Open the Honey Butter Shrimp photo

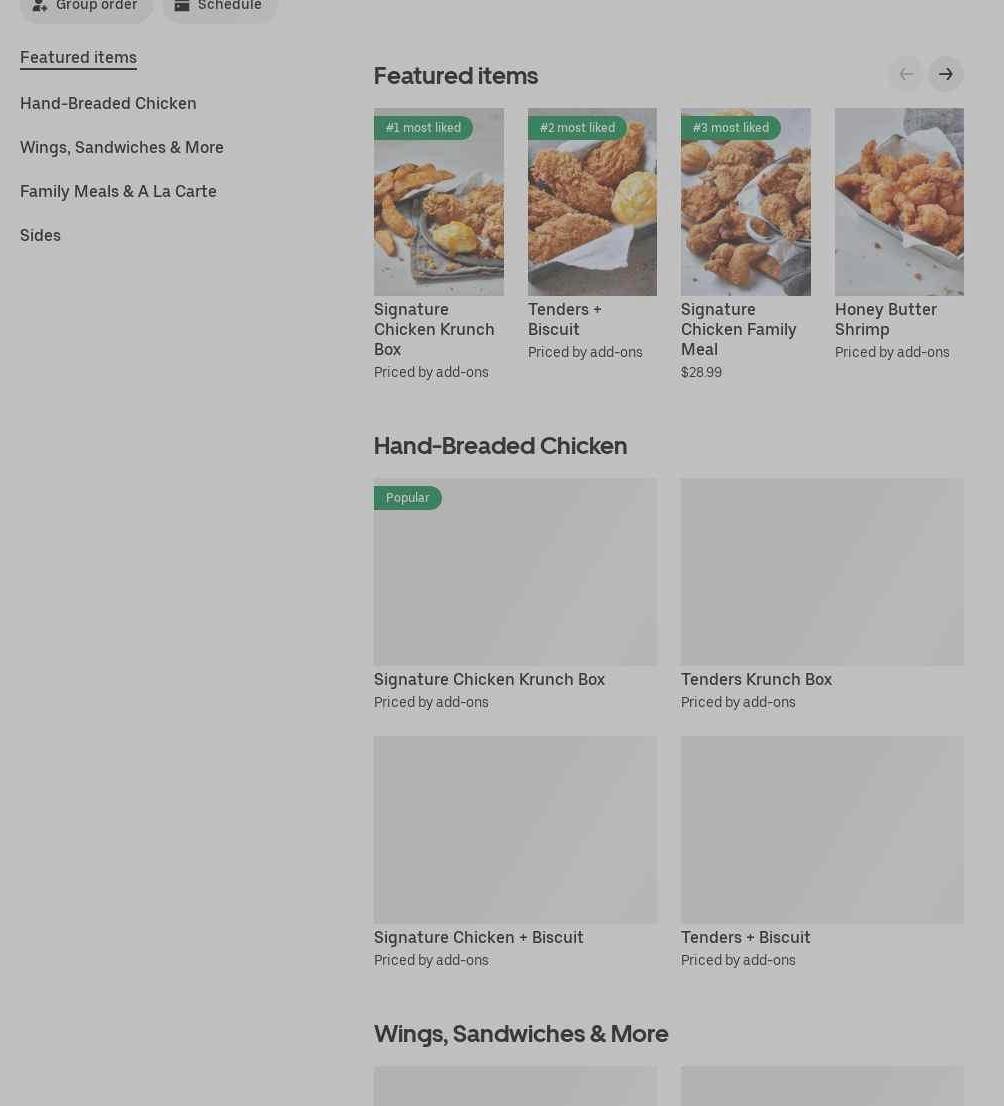click(x=899, y=202)
